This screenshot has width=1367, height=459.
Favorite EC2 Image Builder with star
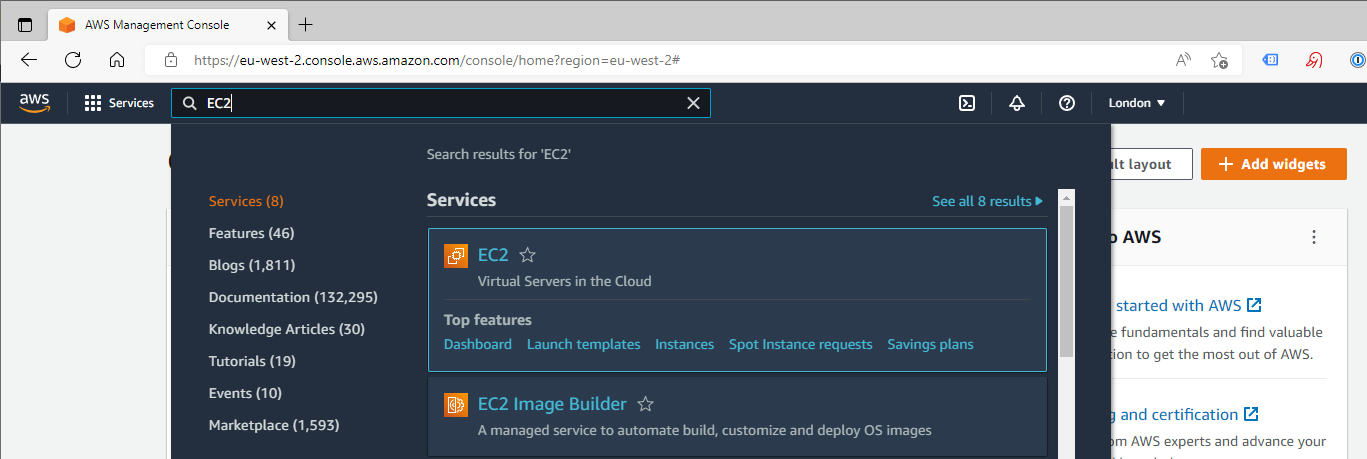pos(646,404)
